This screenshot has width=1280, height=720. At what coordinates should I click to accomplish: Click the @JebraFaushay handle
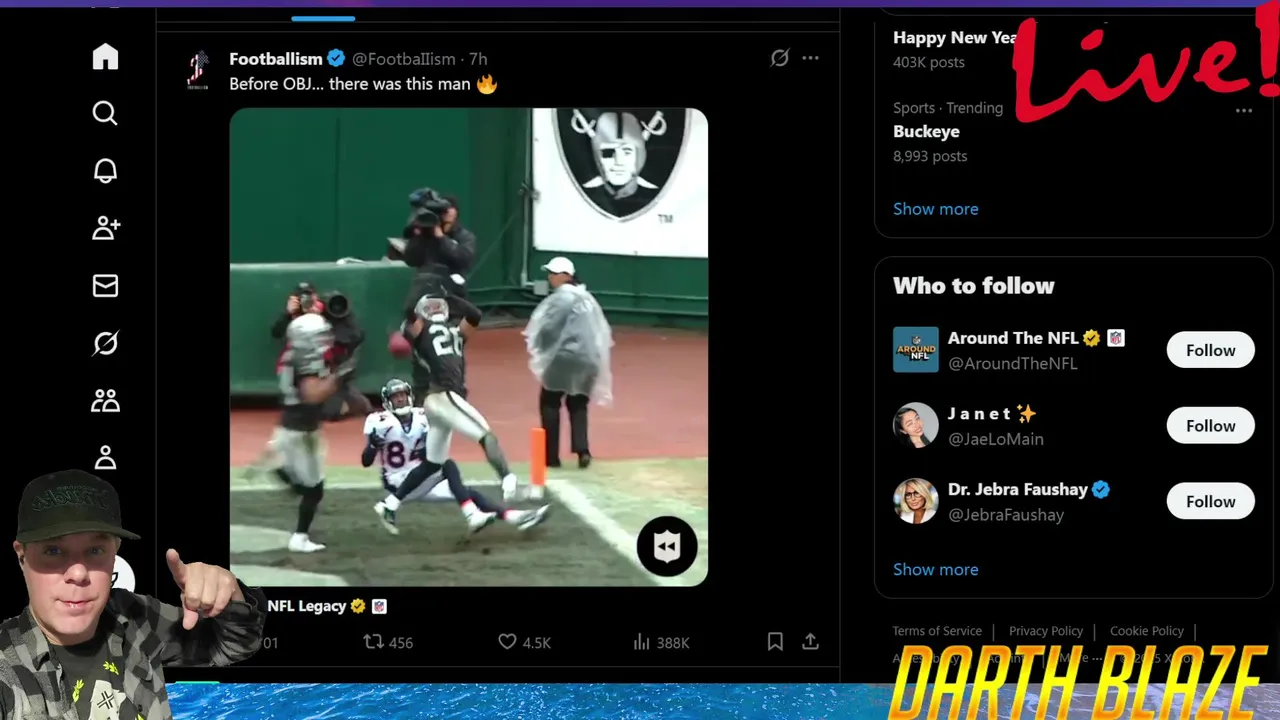1006,515
